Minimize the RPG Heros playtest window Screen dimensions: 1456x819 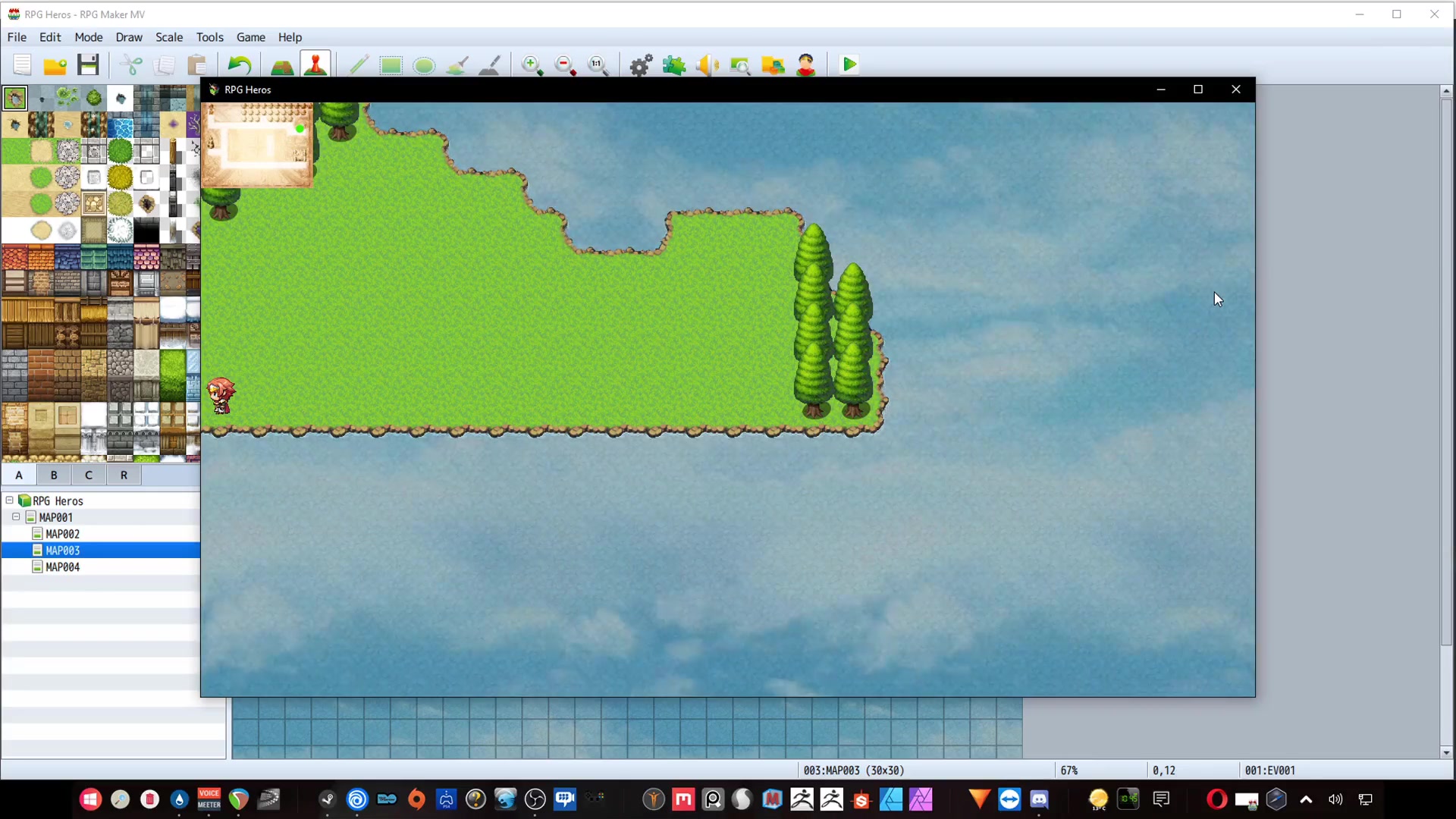pos(1160,89)
